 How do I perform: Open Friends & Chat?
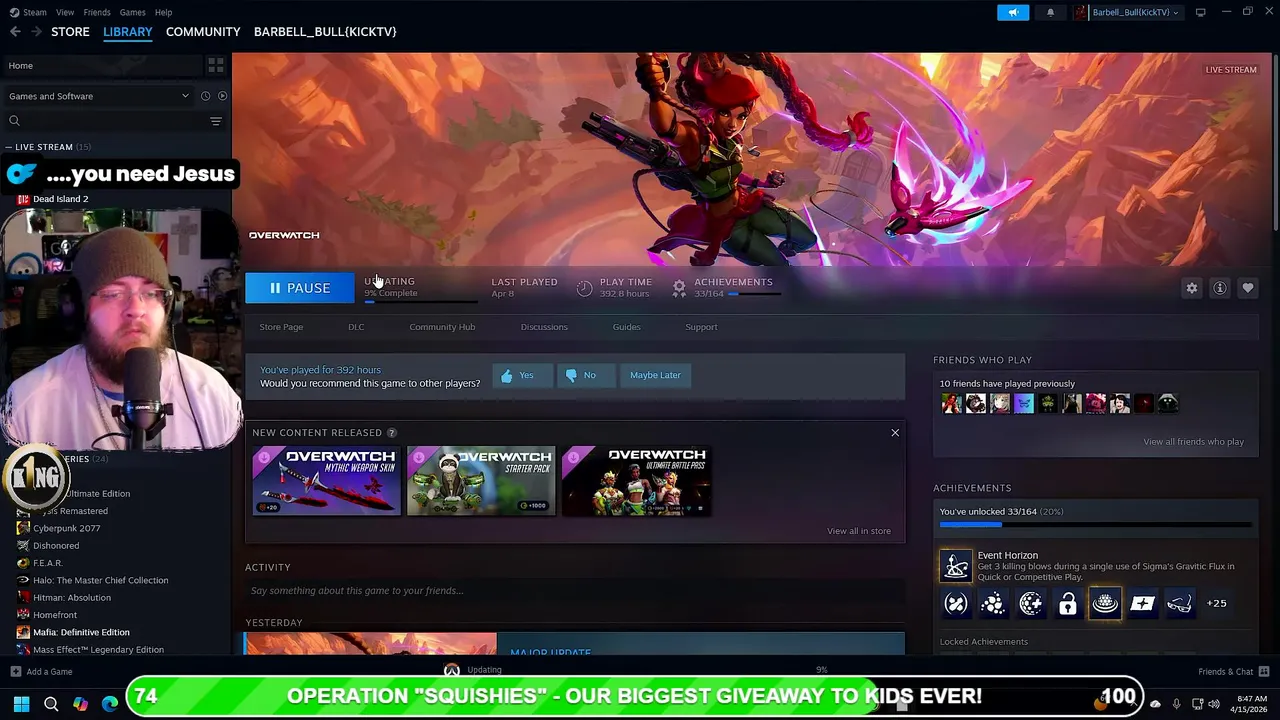(1233, 672)
